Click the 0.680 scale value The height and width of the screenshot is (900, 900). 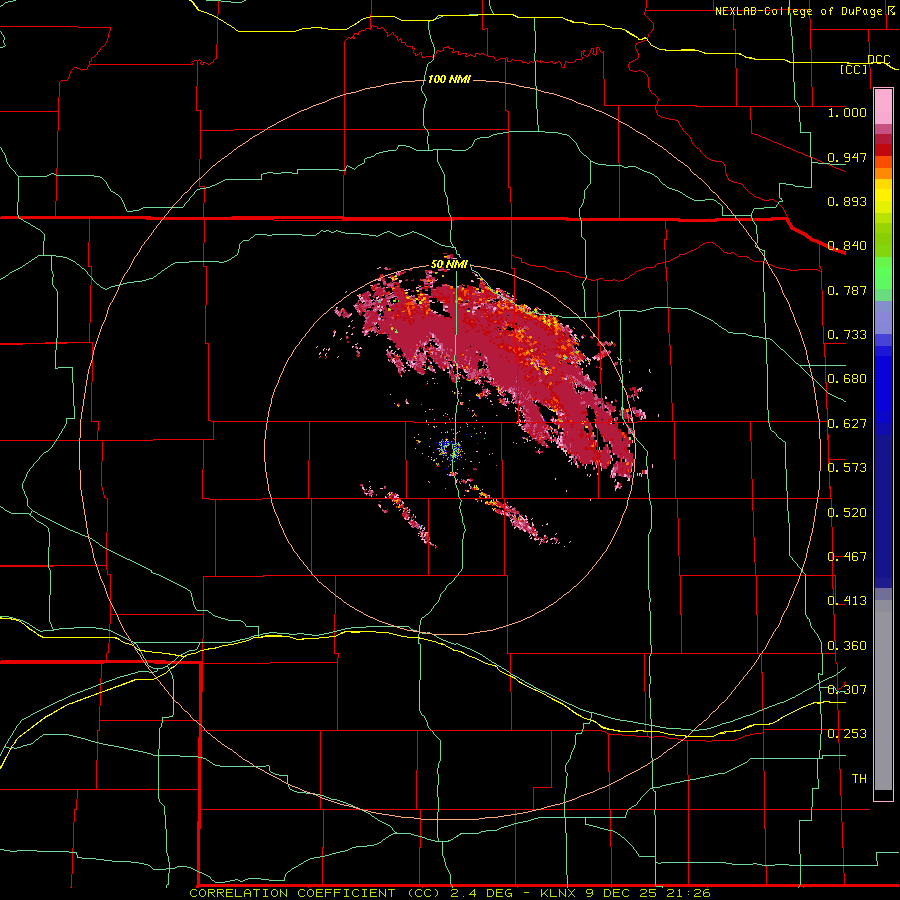coord(847,379)
